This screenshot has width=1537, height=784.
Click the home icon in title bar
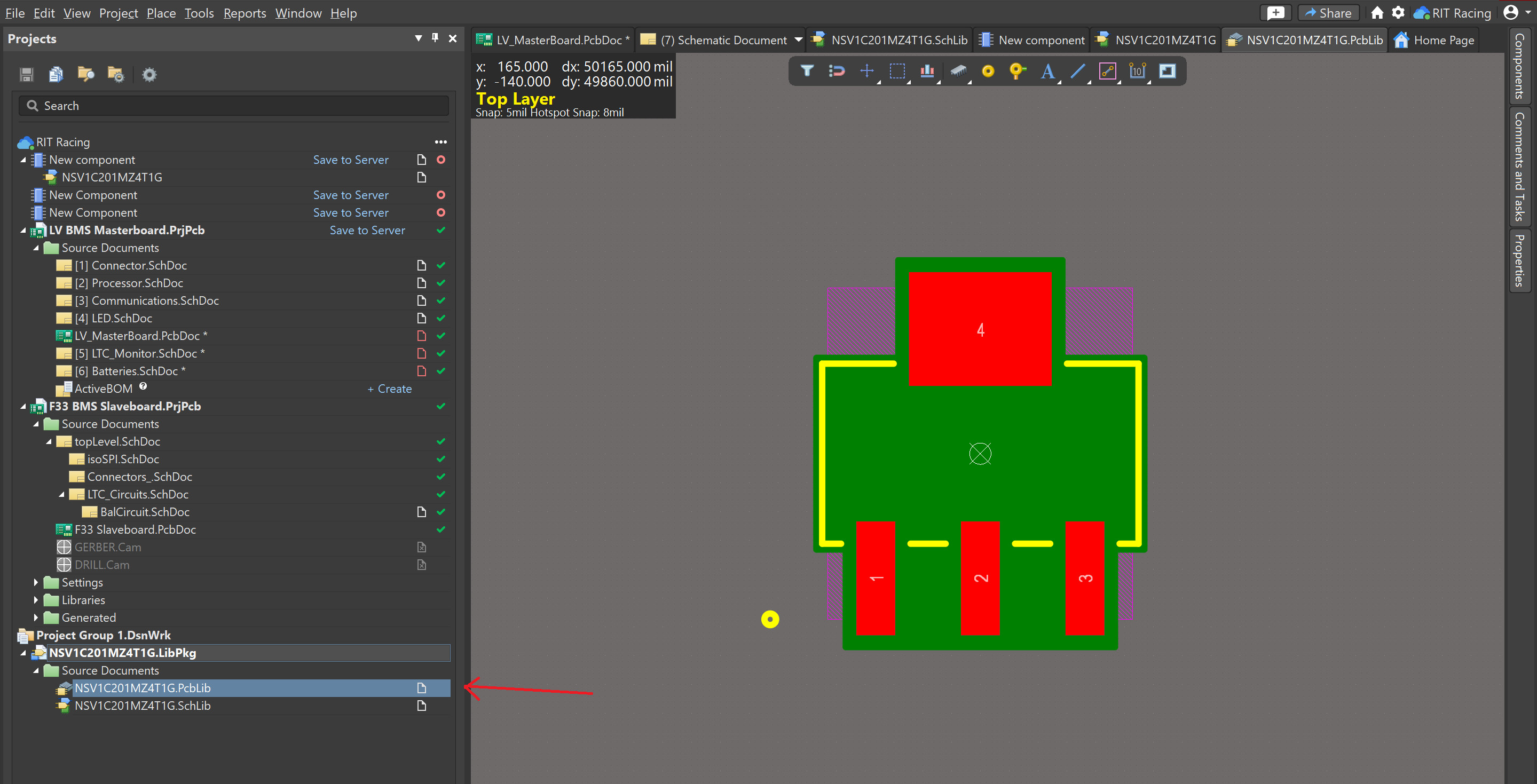coord(1377,12)
